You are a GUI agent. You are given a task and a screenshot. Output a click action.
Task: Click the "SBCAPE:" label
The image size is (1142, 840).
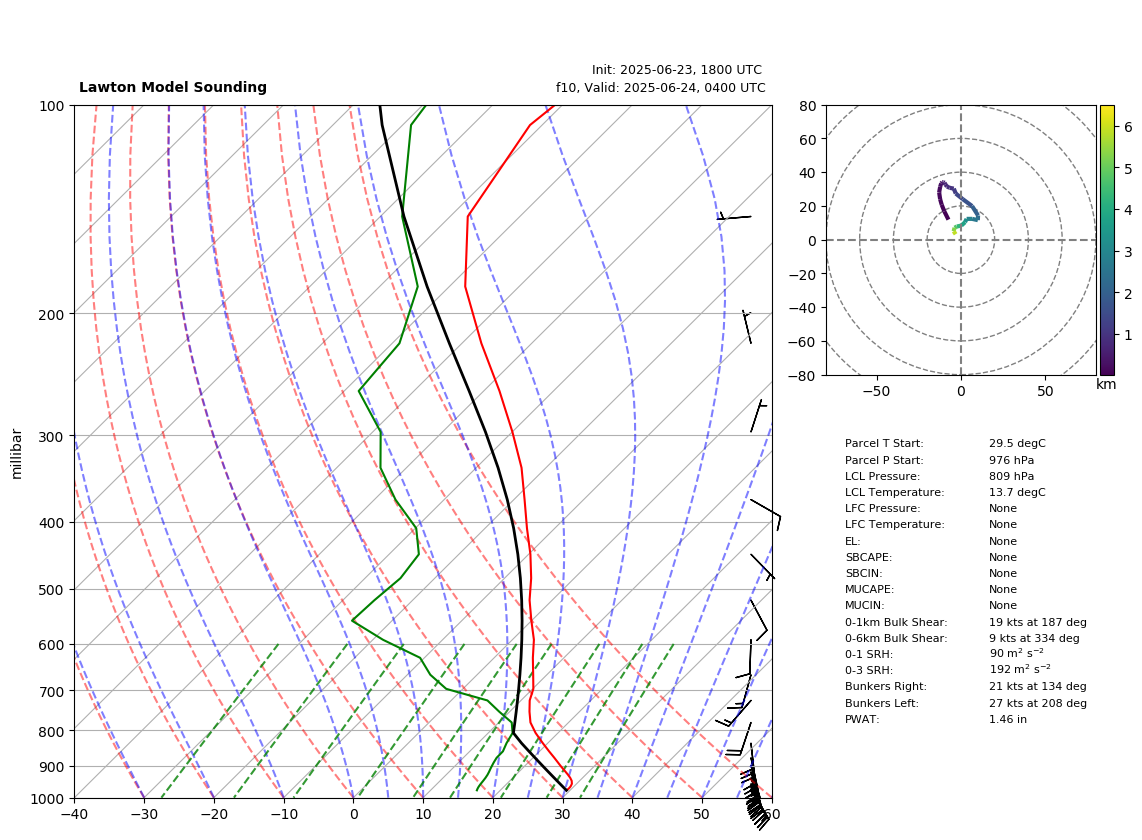868,557
